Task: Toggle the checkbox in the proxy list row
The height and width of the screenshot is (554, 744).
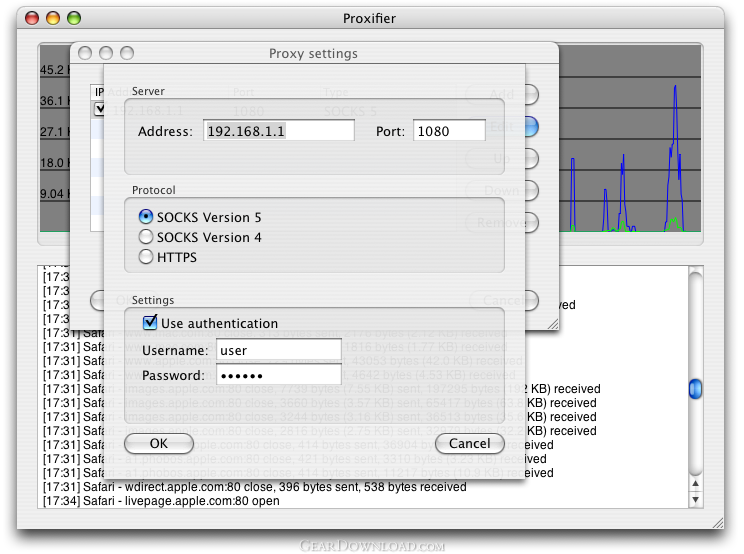Action: [99, 109]
